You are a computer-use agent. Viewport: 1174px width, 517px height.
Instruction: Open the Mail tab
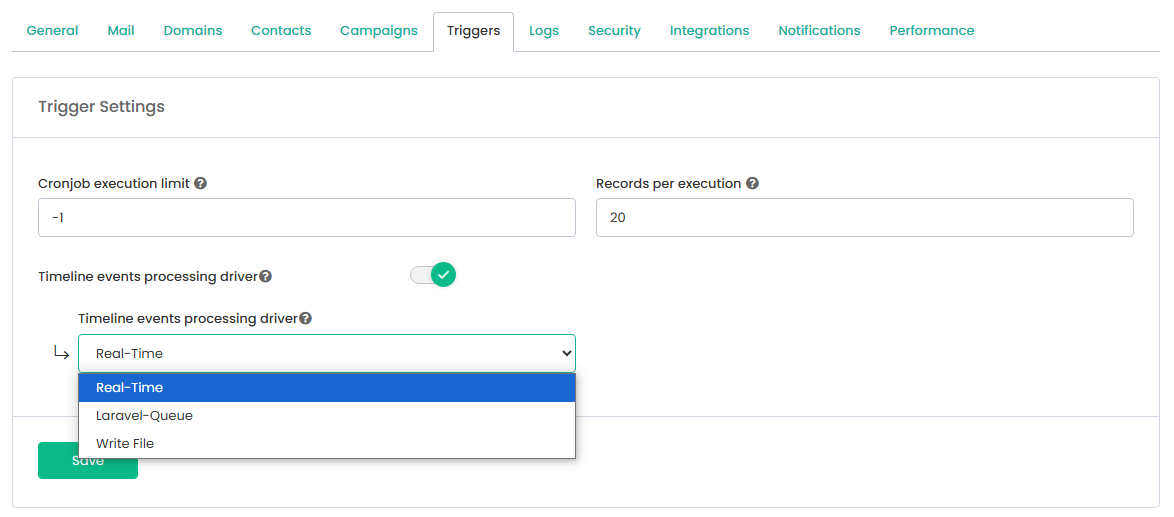point(121,31)
